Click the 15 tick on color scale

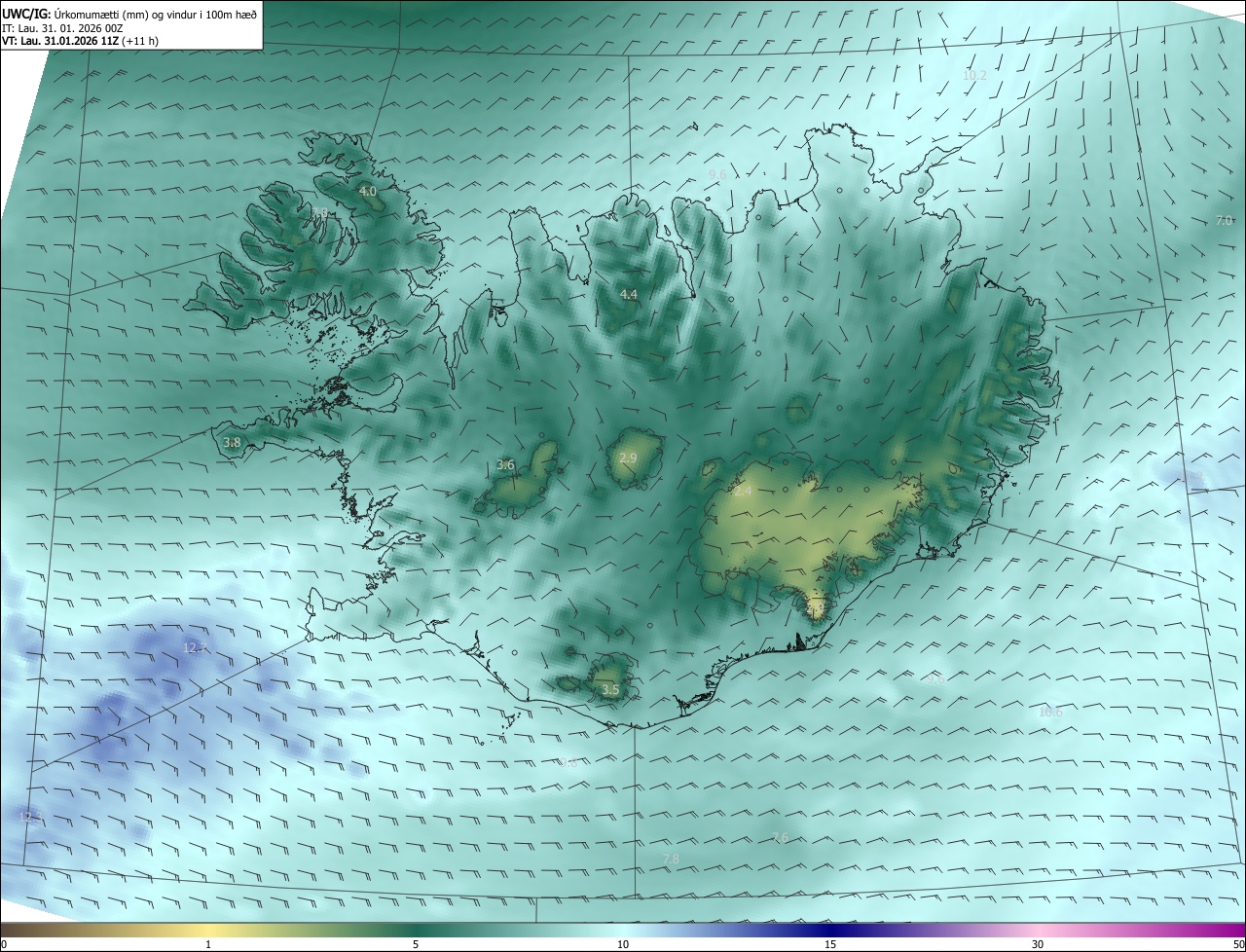pyautogui.click(x=830, y=944)
